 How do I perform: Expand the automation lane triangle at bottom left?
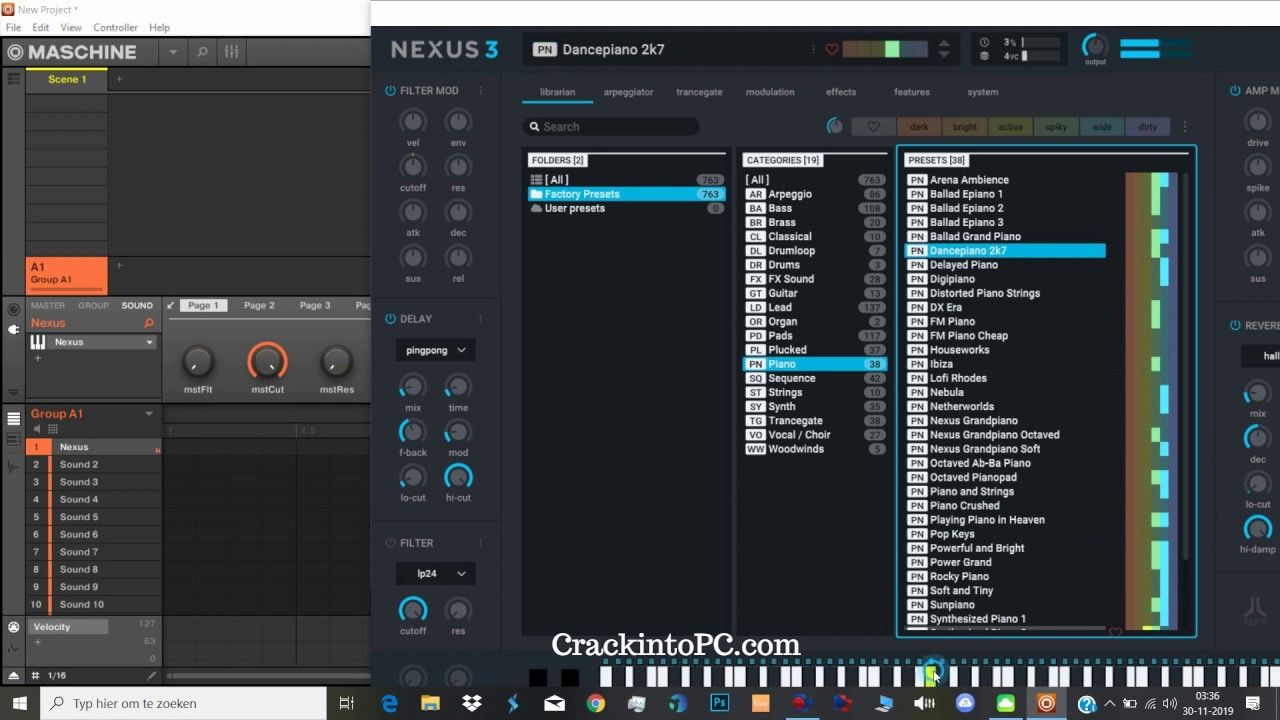(x=13, y=676)
